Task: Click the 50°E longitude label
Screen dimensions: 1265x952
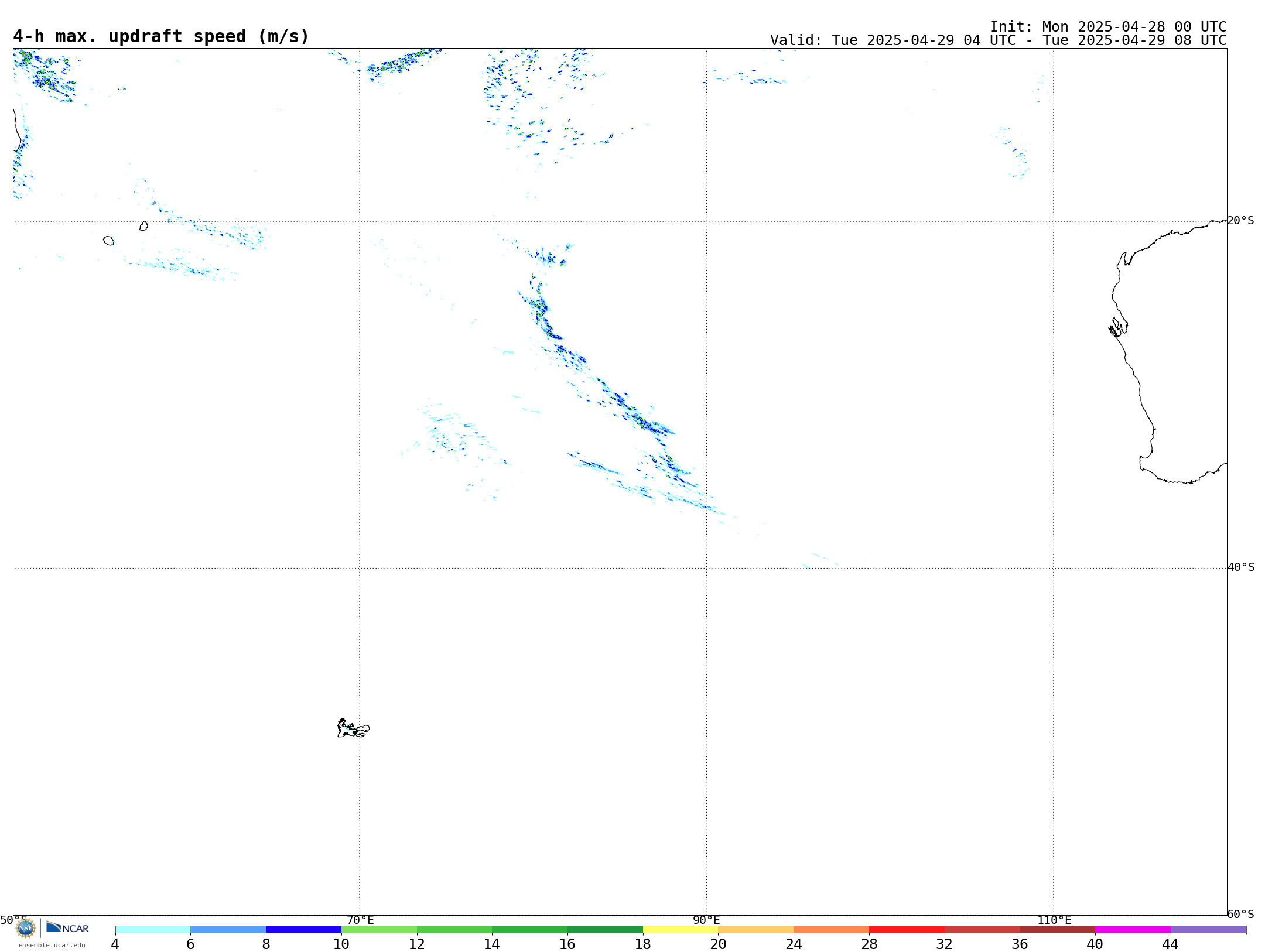Action: pyautogui.click(x=13, y=920)
